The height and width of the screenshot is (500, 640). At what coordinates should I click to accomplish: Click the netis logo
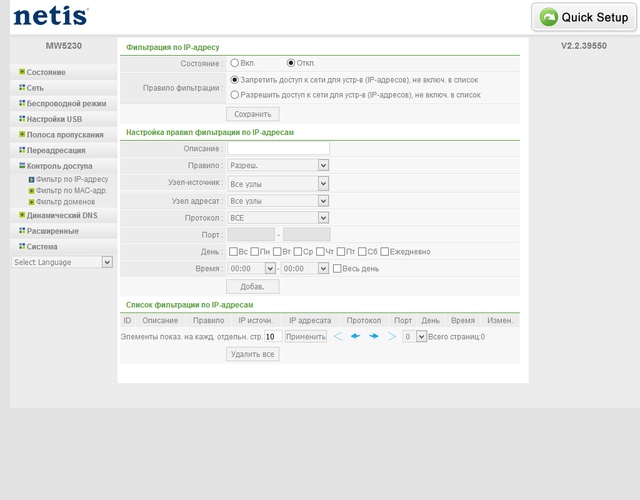pyautogui.click(x=51, y=16)
